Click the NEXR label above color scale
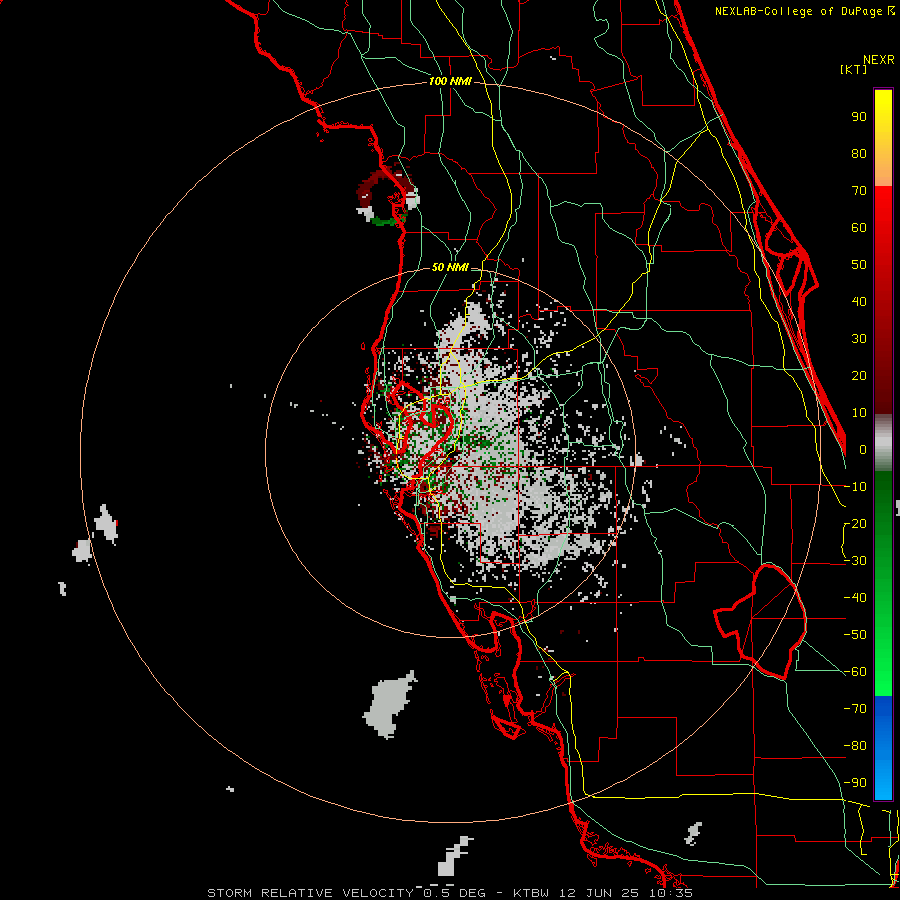Image resolution: width=900 pixels, height=900 pixels. click(879, 60)
